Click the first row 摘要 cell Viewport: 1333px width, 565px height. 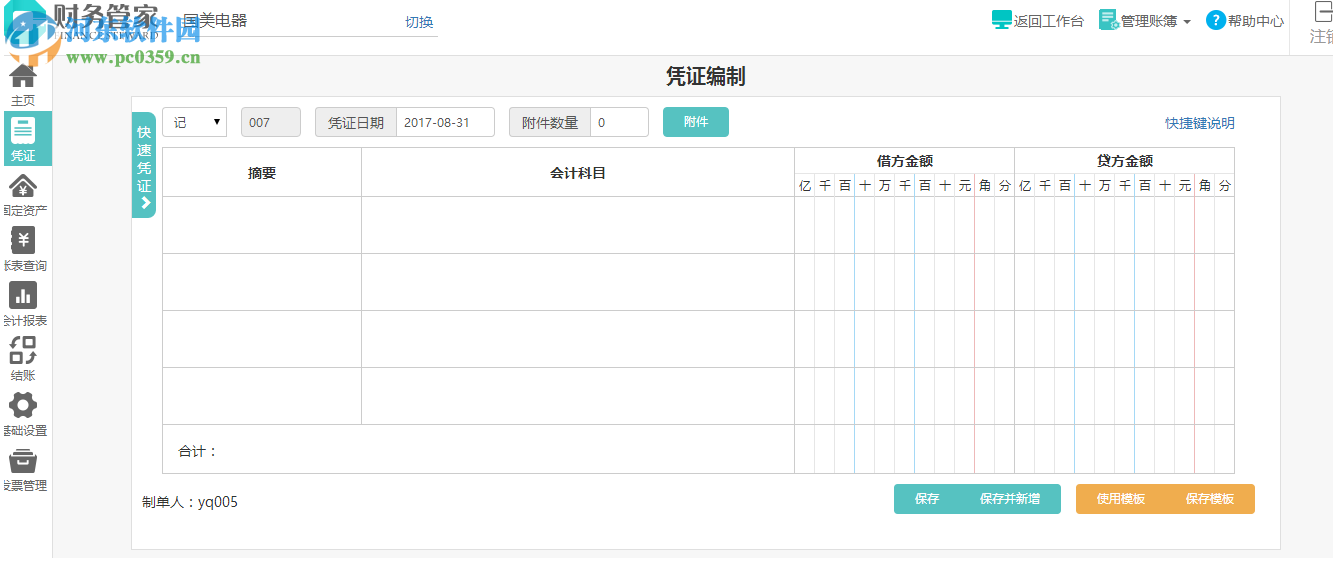[262, 225]
